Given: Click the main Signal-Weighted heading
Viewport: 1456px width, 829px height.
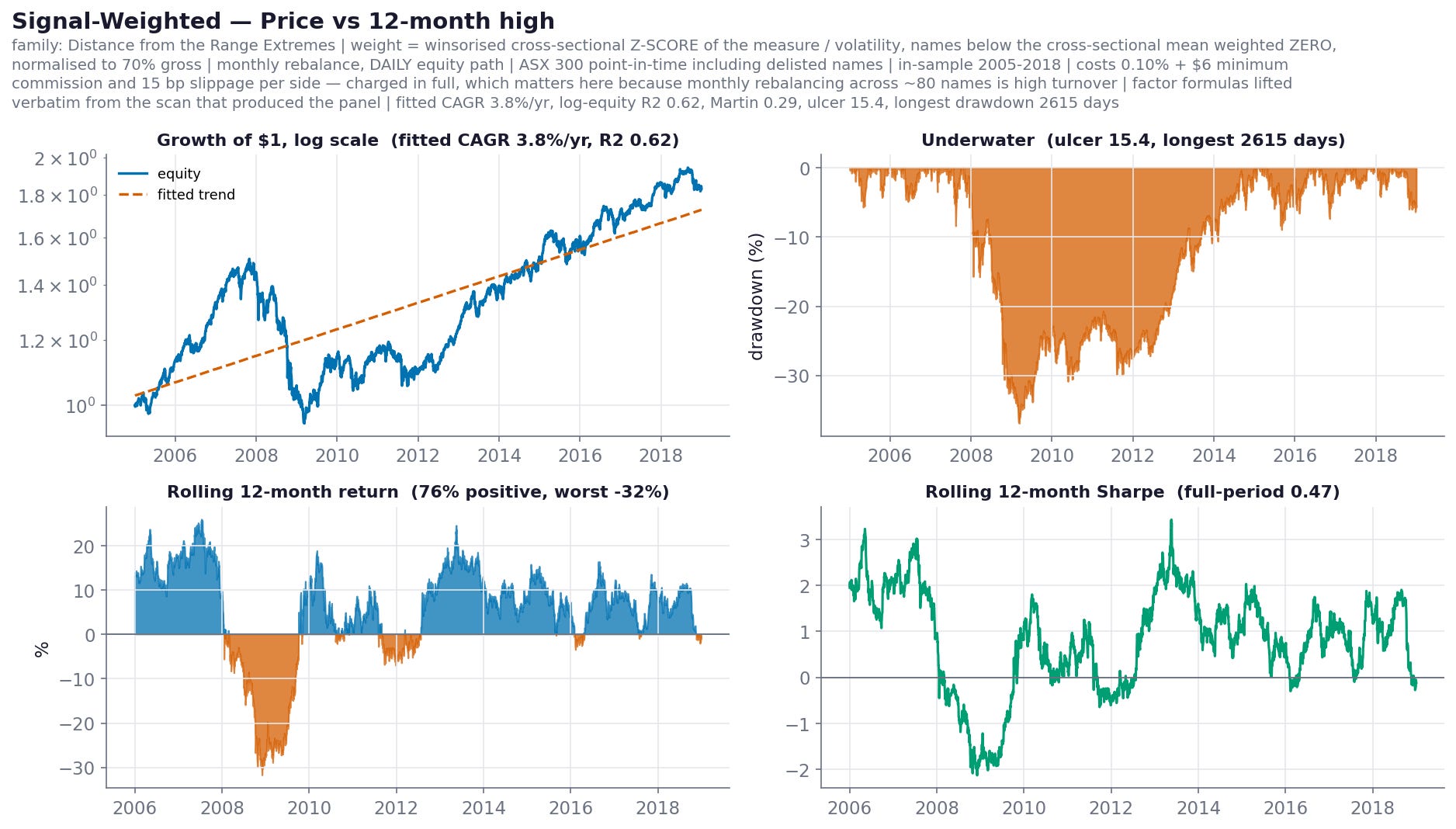Looking at the screenshot, I should (x=283, y=21).
